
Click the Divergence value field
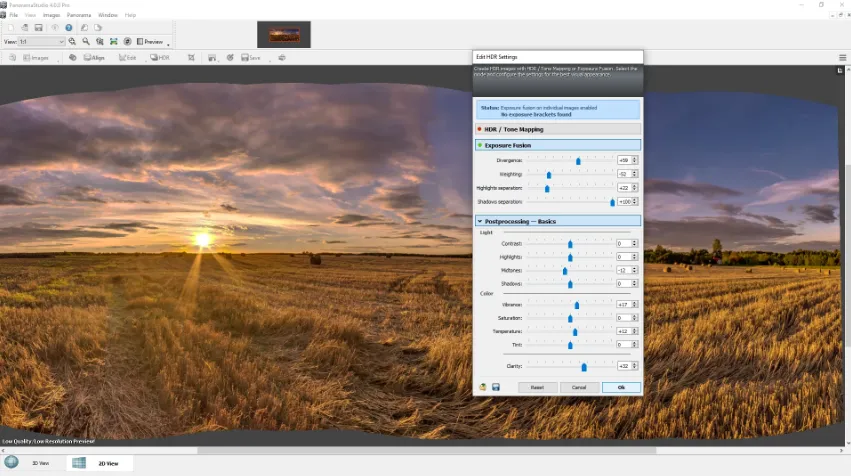624,160
